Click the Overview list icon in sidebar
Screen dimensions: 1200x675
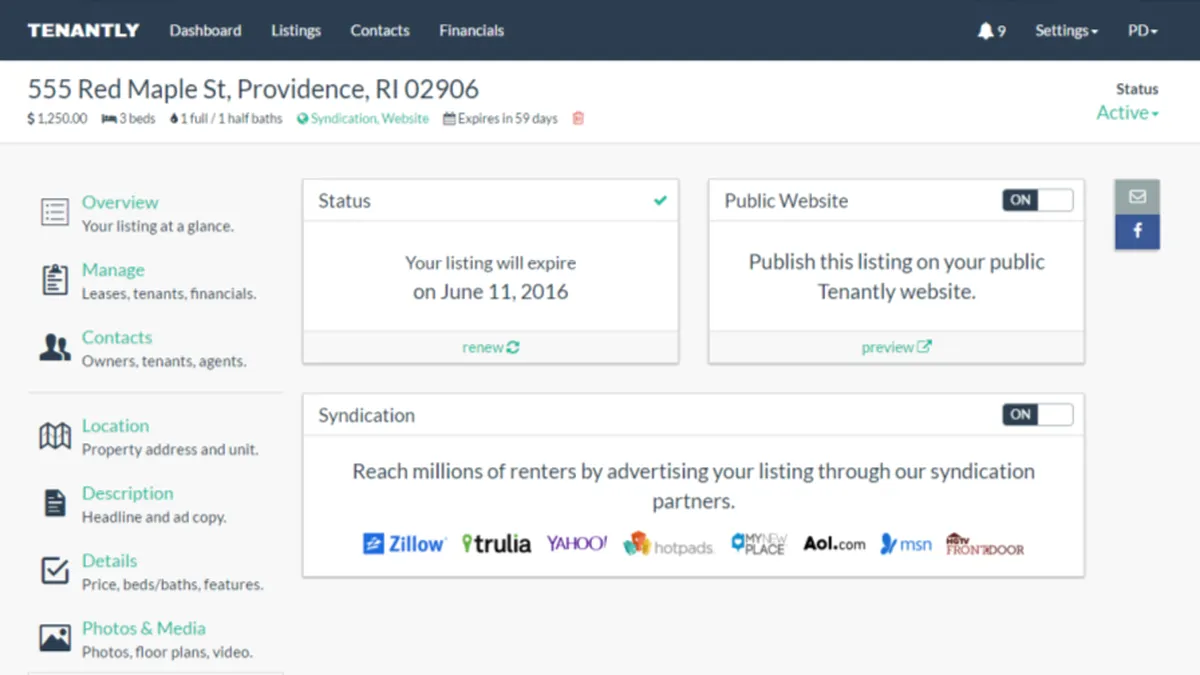point(55,212)
